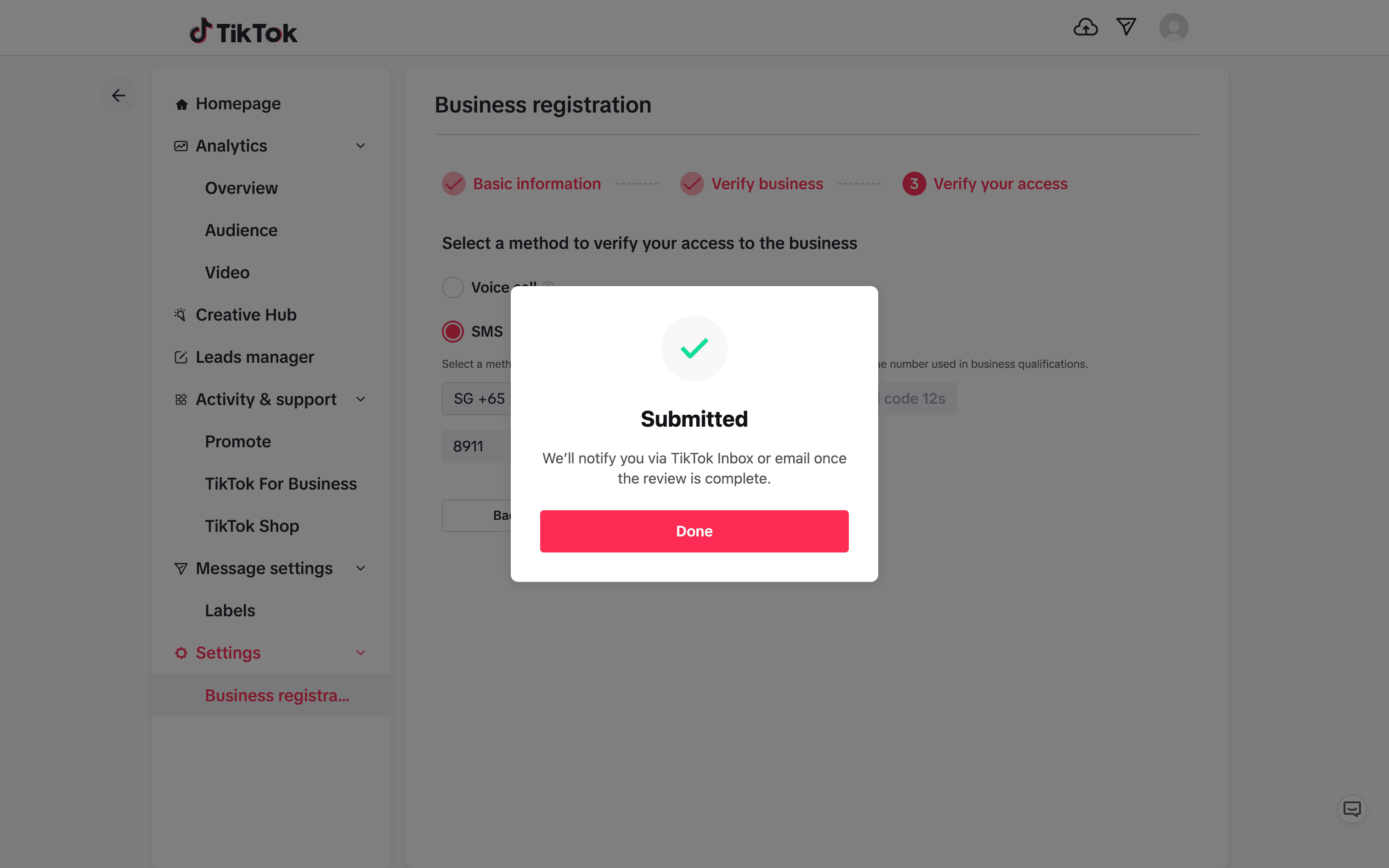Collapse the Activity & support chevron
1389x868 pixels.
(x=361, y=399)
